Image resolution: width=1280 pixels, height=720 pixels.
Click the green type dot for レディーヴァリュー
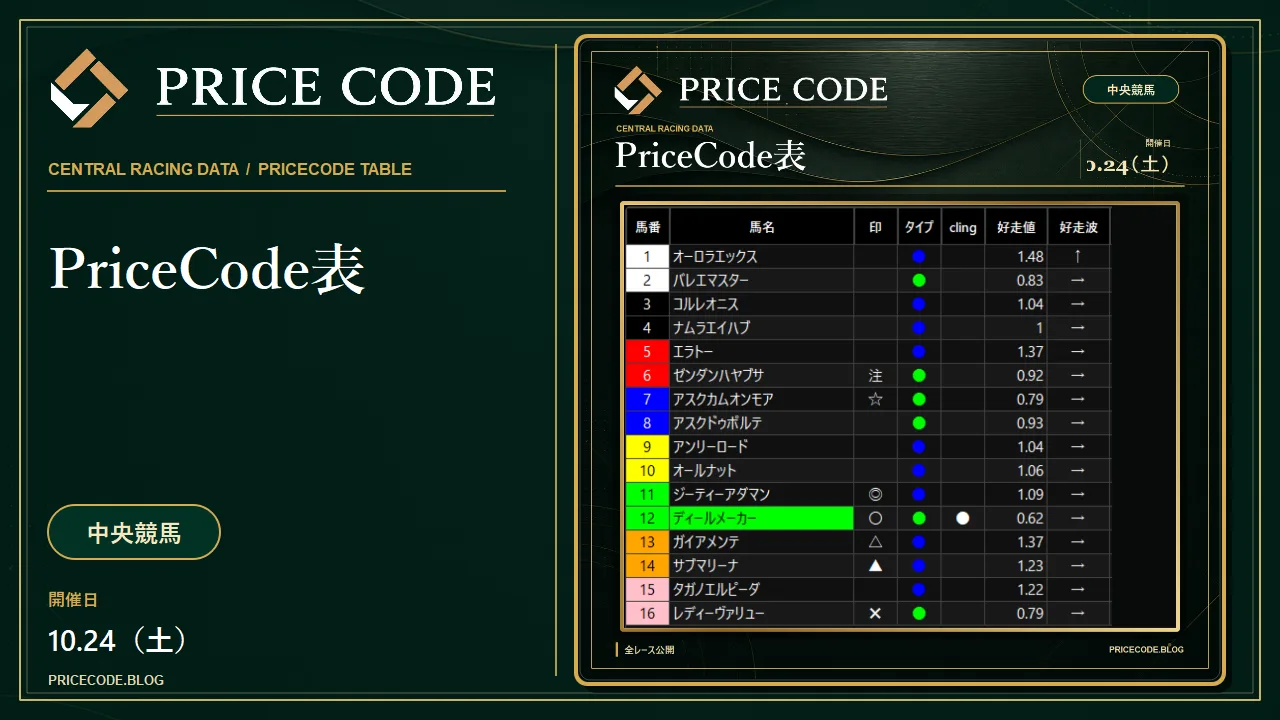pos(919,614)
